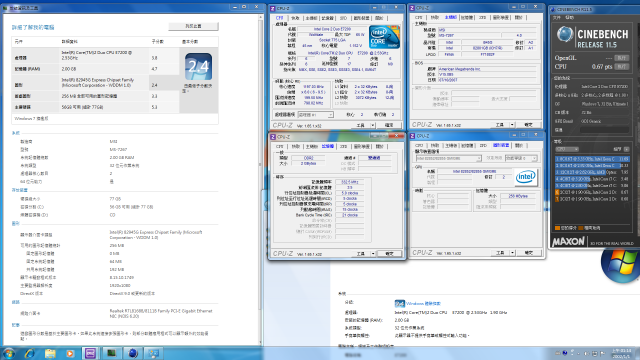The width and height of the screenshot is (640, 360).
Task: Click the small Windows Experience Index badge
Action: click(x=400, y=303)
